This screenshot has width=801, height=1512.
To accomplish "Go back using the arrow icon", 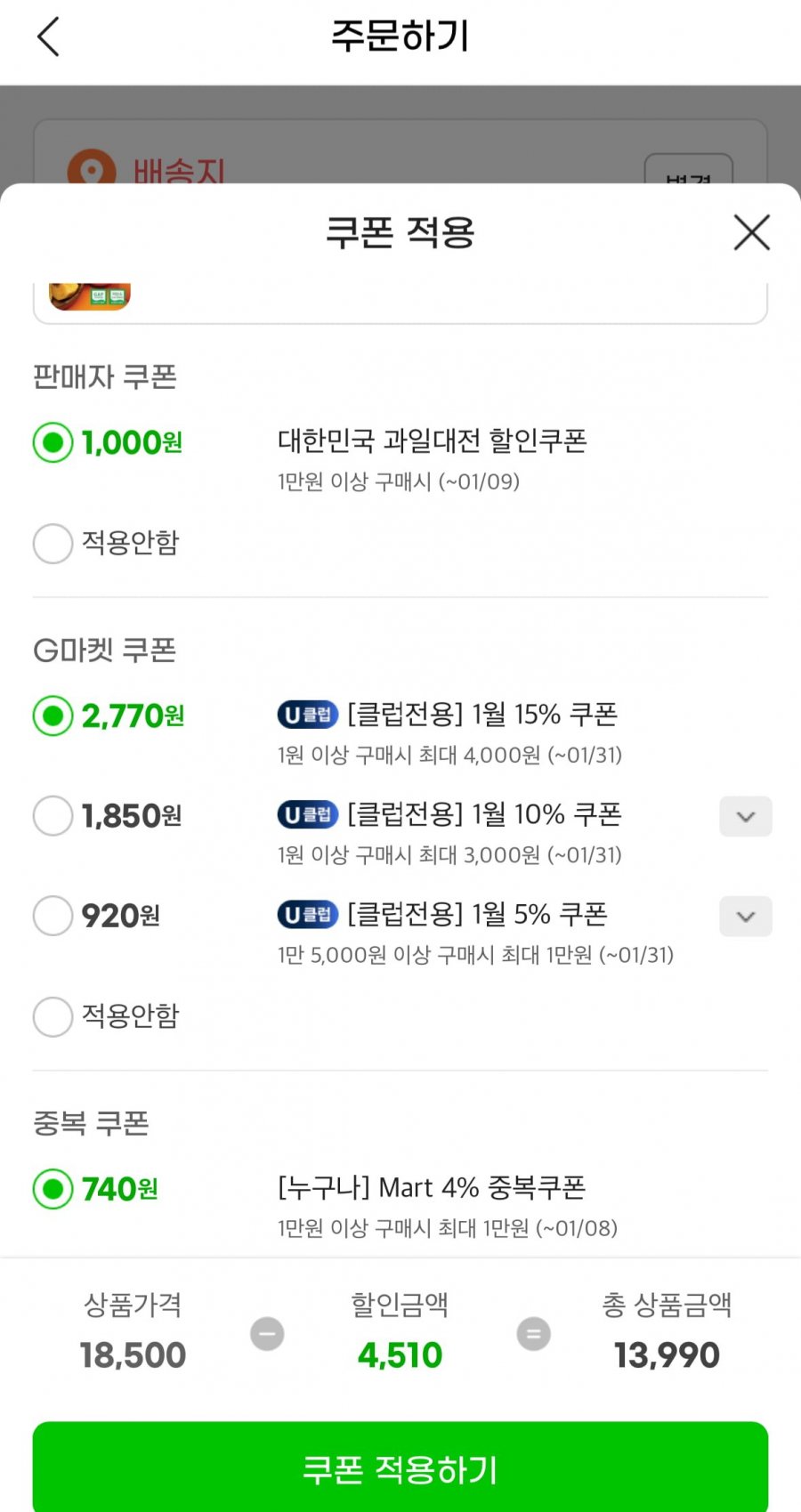I will pos(49,37).
